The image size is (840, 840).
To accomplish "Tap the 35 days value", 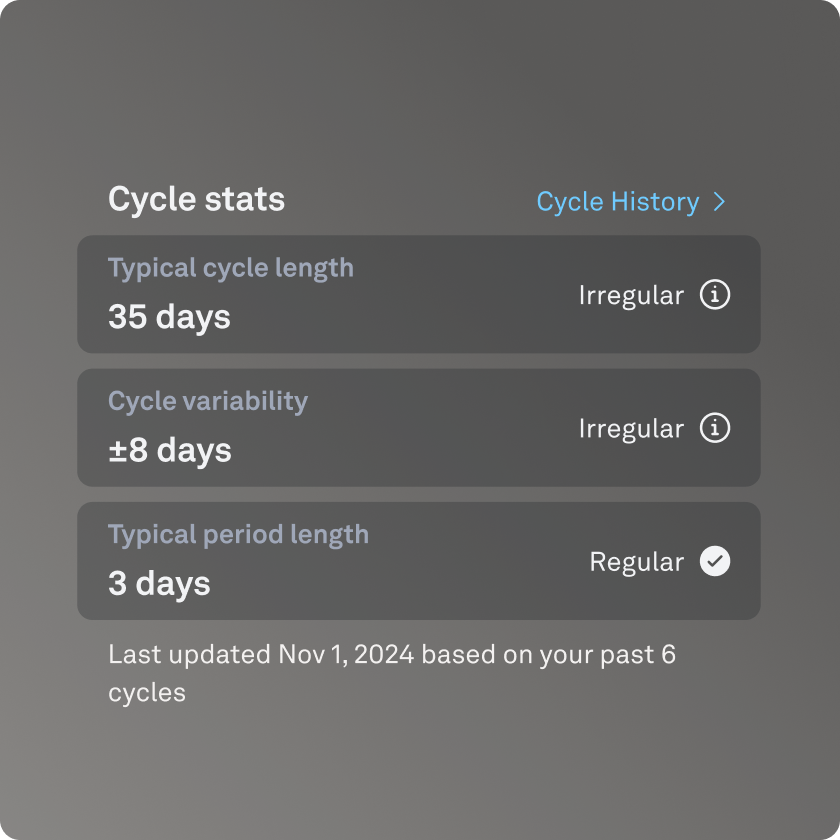I will pyautogui.click(x=169, y=317).
